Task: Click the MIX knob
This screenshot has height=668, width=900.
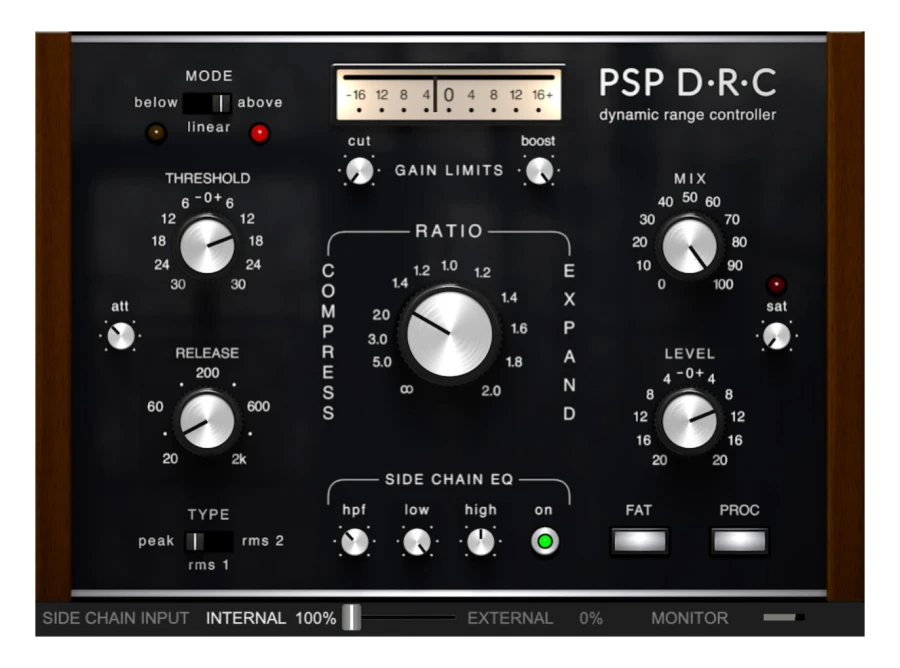Action: tap(689, 245)
